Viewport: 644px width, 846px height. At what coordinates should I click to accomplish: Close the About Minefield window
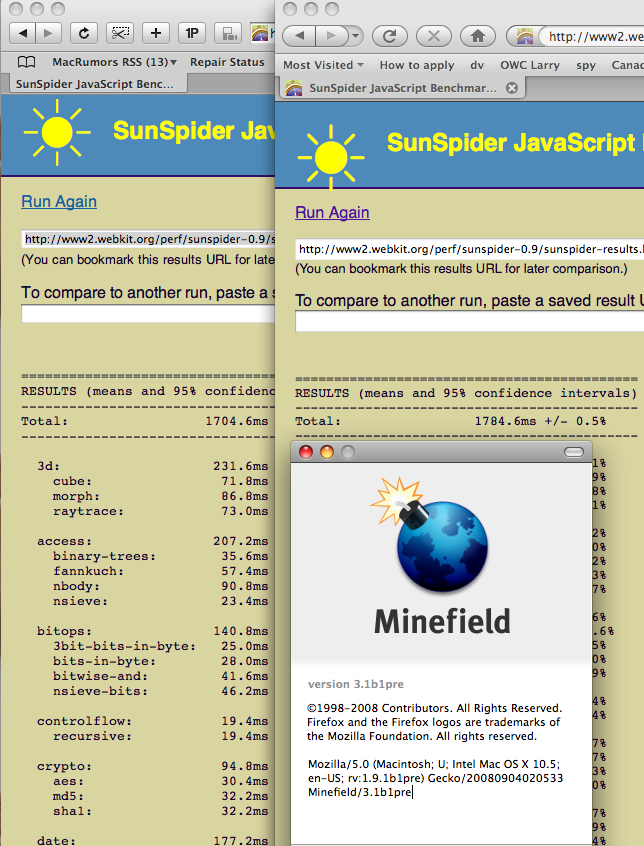point(306,452)
